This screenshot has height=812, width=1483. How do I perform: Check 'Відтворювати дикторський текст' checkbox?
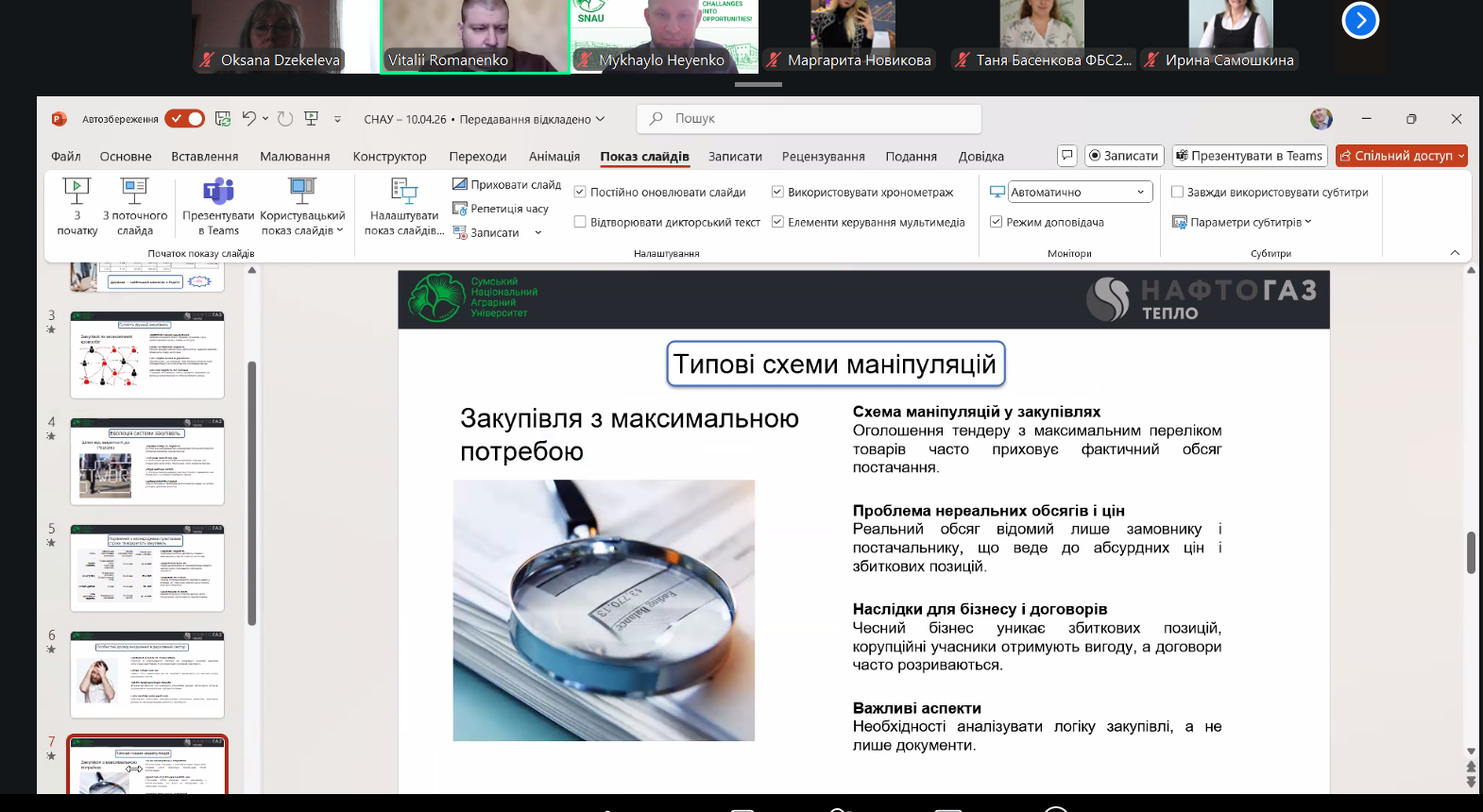(580, 222)
